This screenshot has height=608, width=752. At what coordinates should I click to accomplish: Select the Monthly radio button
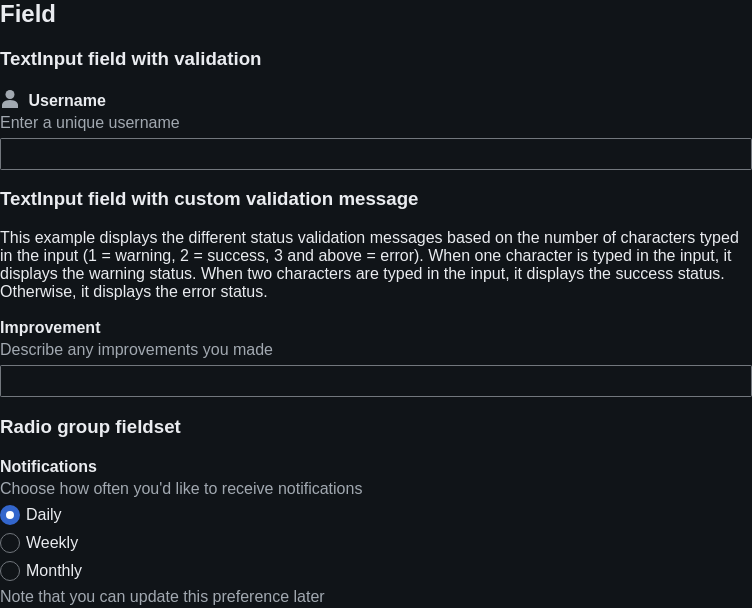(x=10, y=571)
